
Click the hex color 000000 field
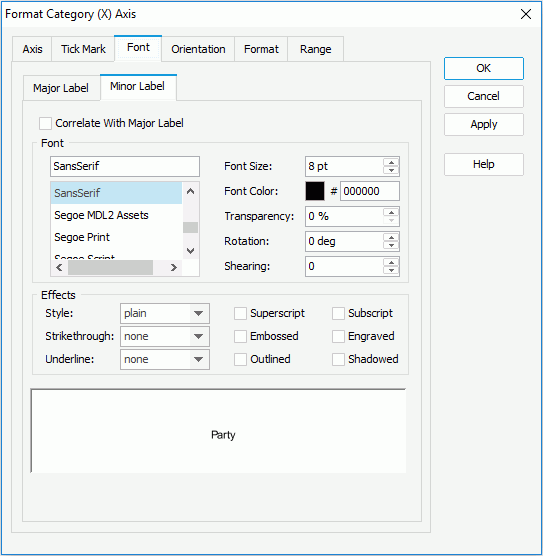click(370, 191)
